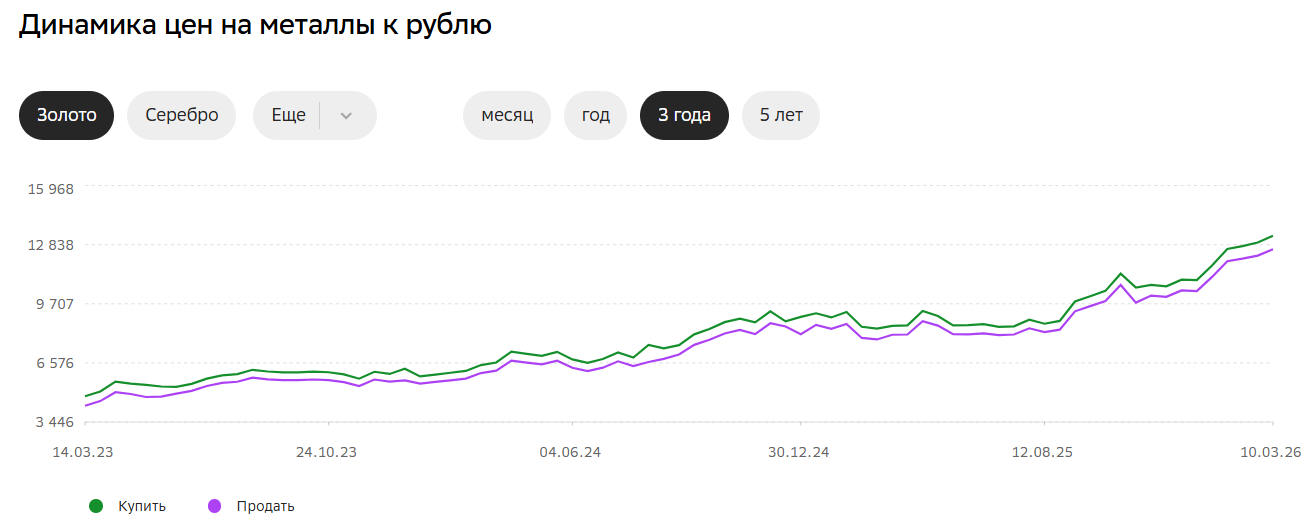
Task: Select the 04.06.24 axis date
Action: pyautogui.click(x=570, y=453)
